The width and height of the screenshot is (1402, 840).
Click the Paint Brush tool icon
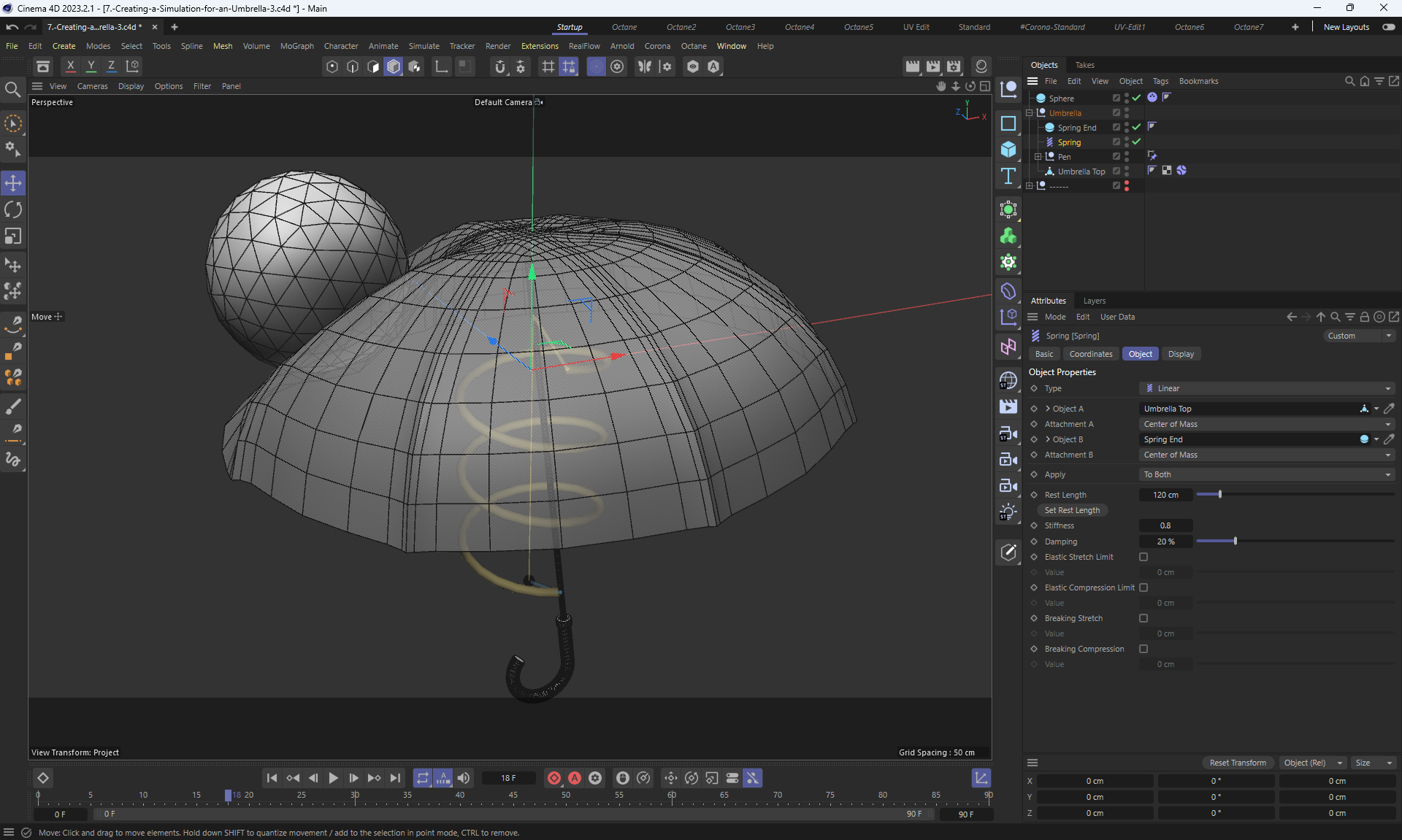click(x=13, y=406)
